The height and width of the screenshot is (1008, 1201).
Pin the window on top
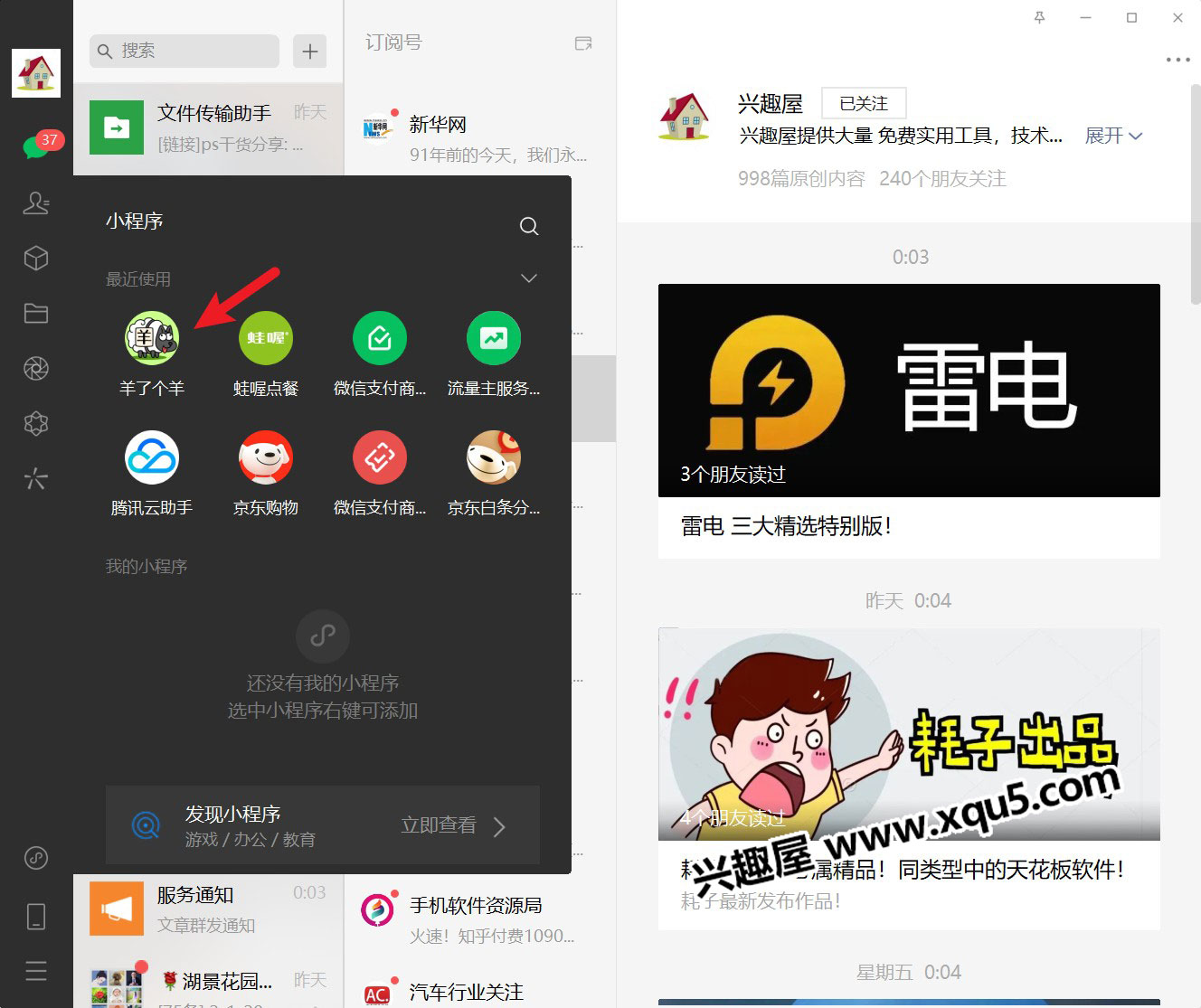pos(1039,17)
